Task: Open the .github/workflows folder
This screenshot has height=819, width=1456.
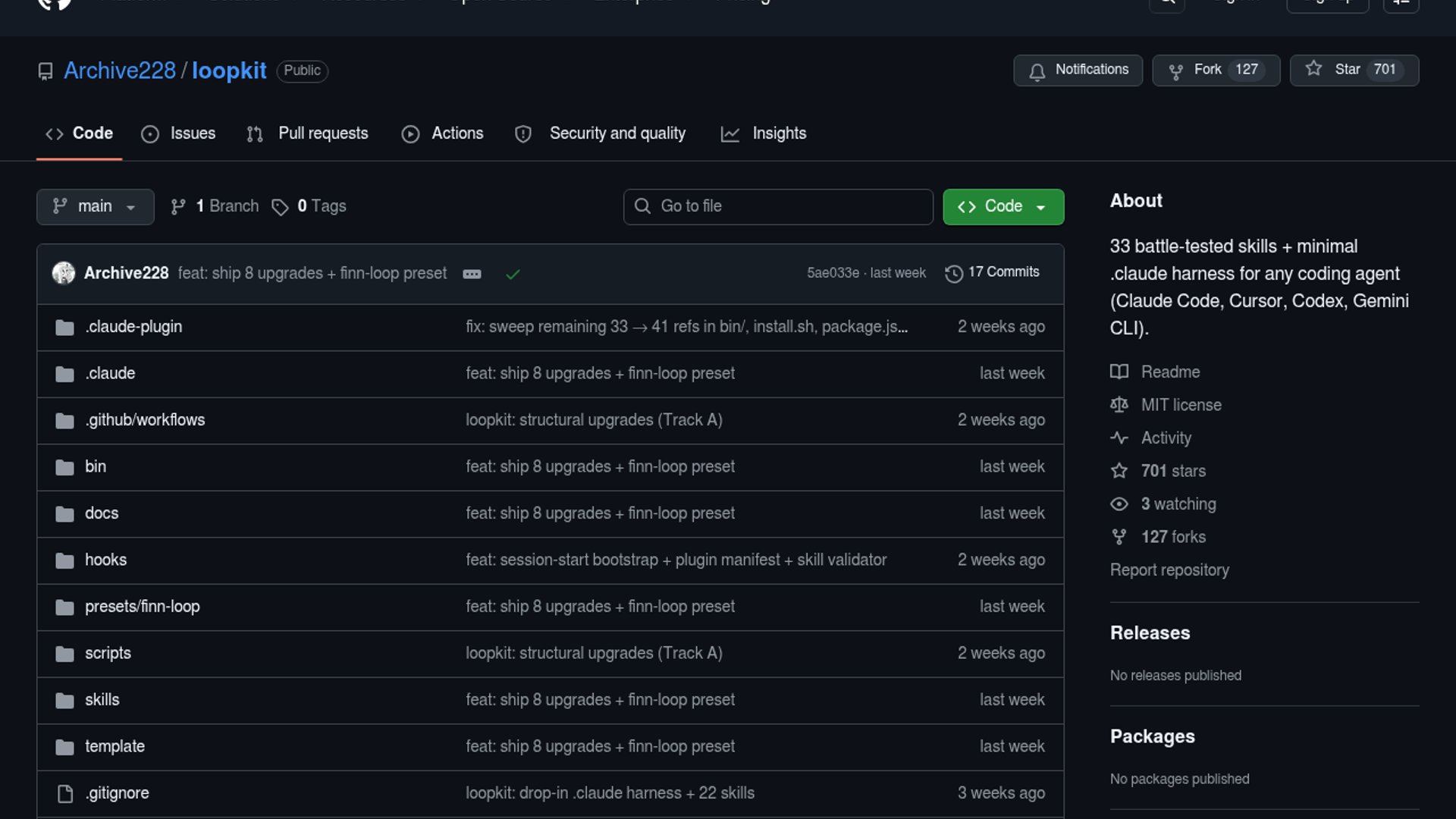Action: click(x=145, y=420)
